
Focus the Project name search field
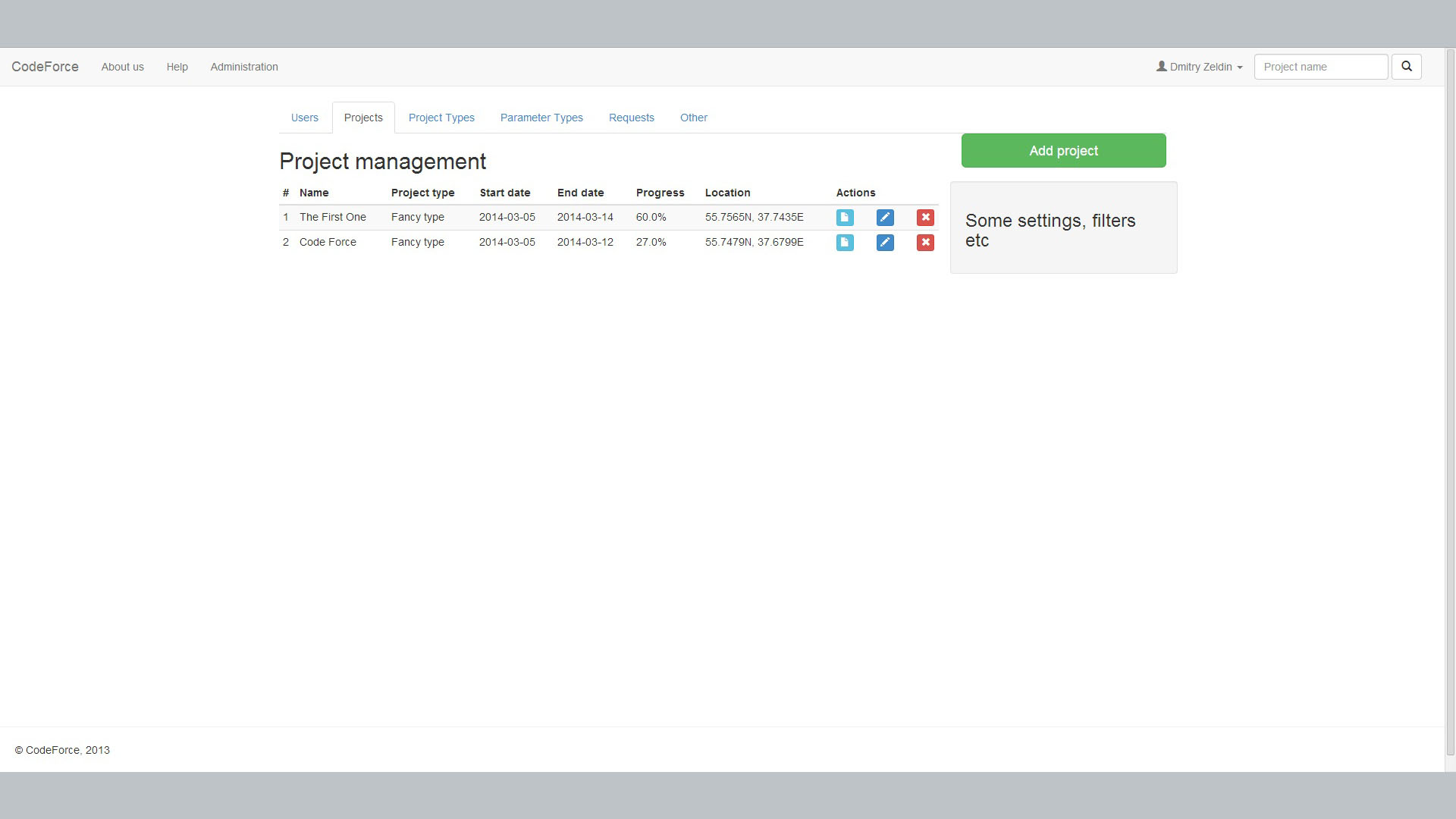[x=1320, y=67]
